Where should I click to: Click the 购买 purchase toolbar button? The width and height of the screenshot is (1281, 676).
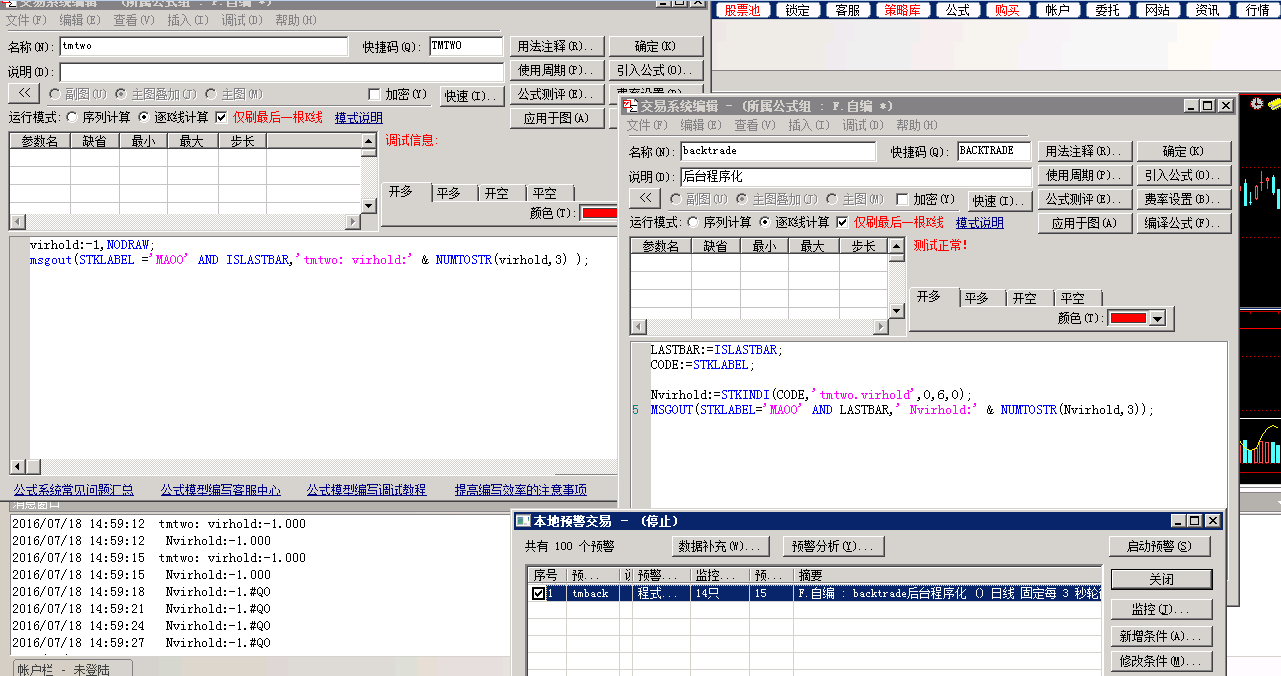1007,10
